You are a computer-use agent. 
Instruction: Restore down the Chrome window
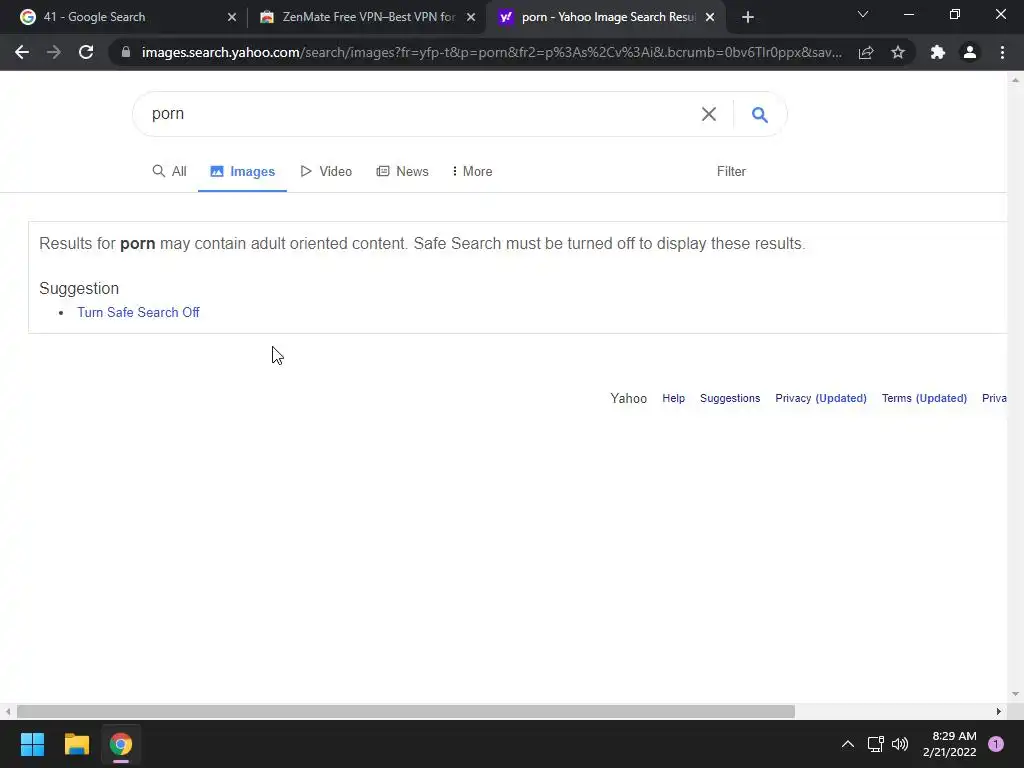point(955,14)
